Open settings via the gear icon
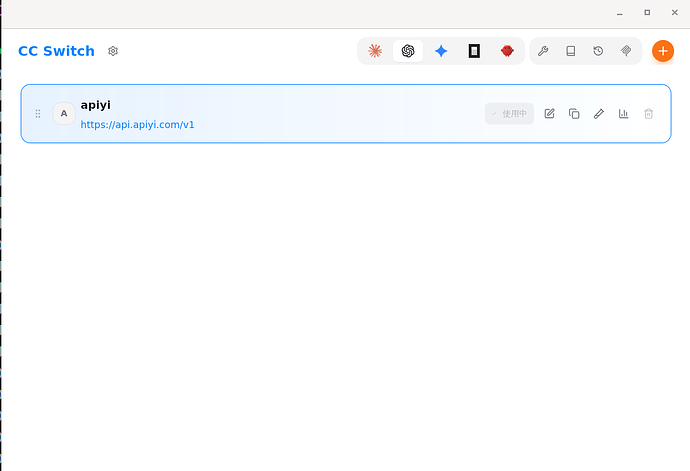This screenshot has width=690, height=471. pyautogui.click(x=113, y=51)
